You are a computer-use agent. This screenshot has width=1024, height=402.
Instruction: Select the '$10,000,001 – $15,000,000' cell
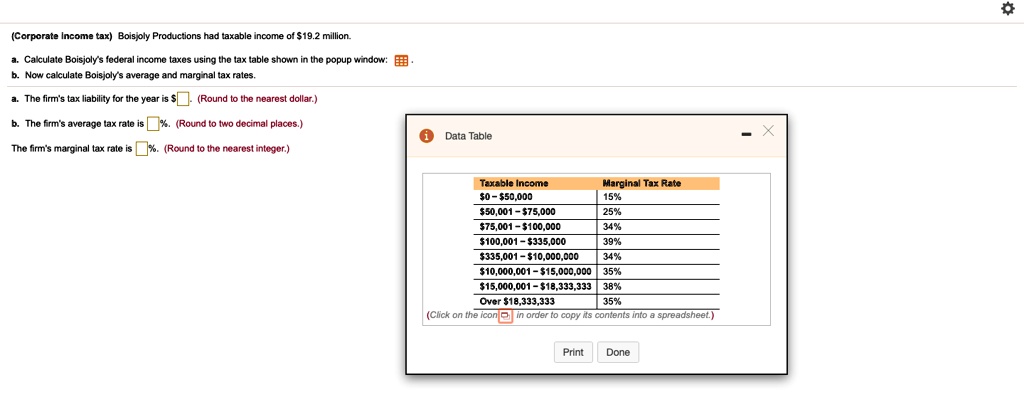(536, 271)
